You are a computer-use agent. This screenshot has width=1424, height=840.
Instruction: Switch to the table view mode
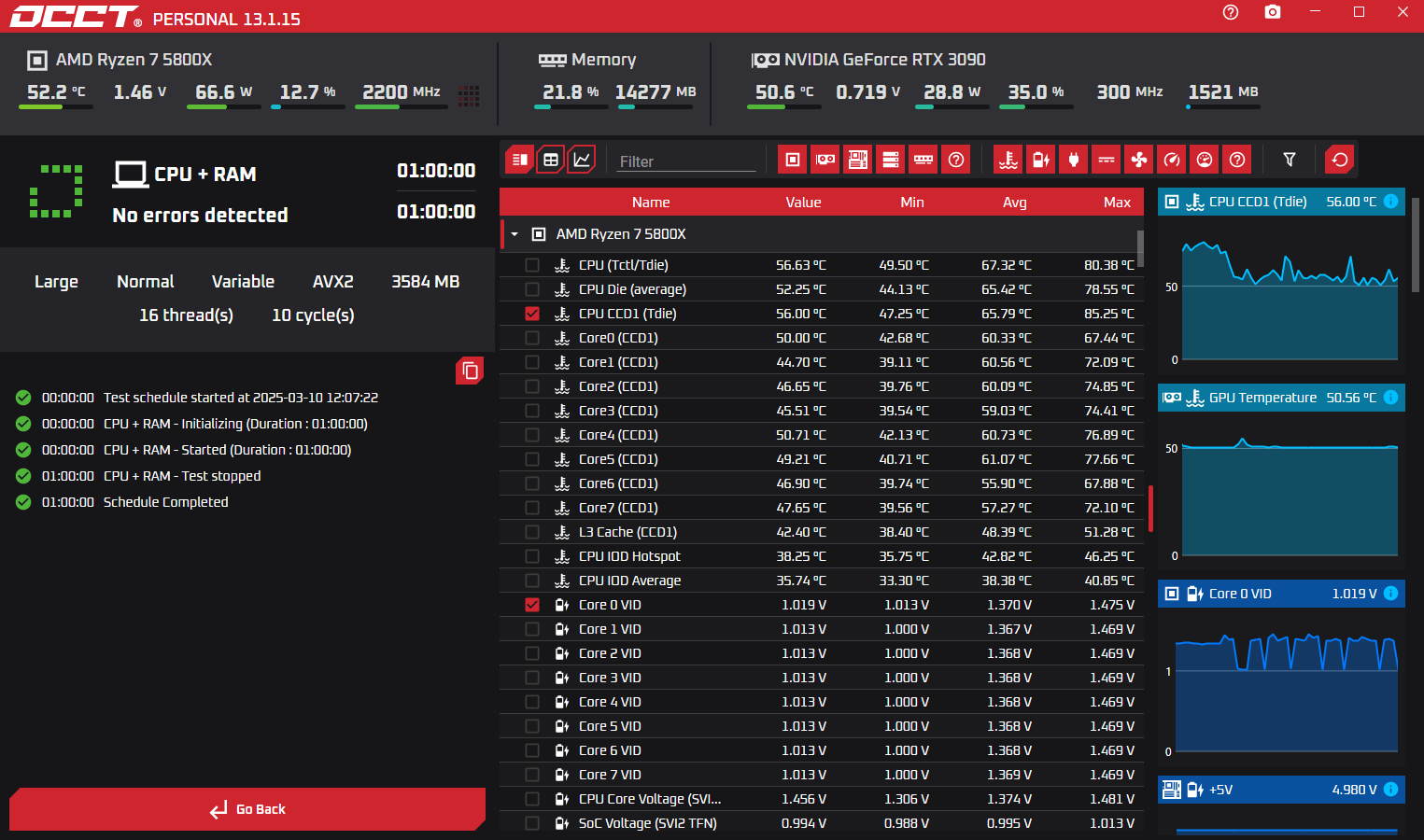(551, 160)
